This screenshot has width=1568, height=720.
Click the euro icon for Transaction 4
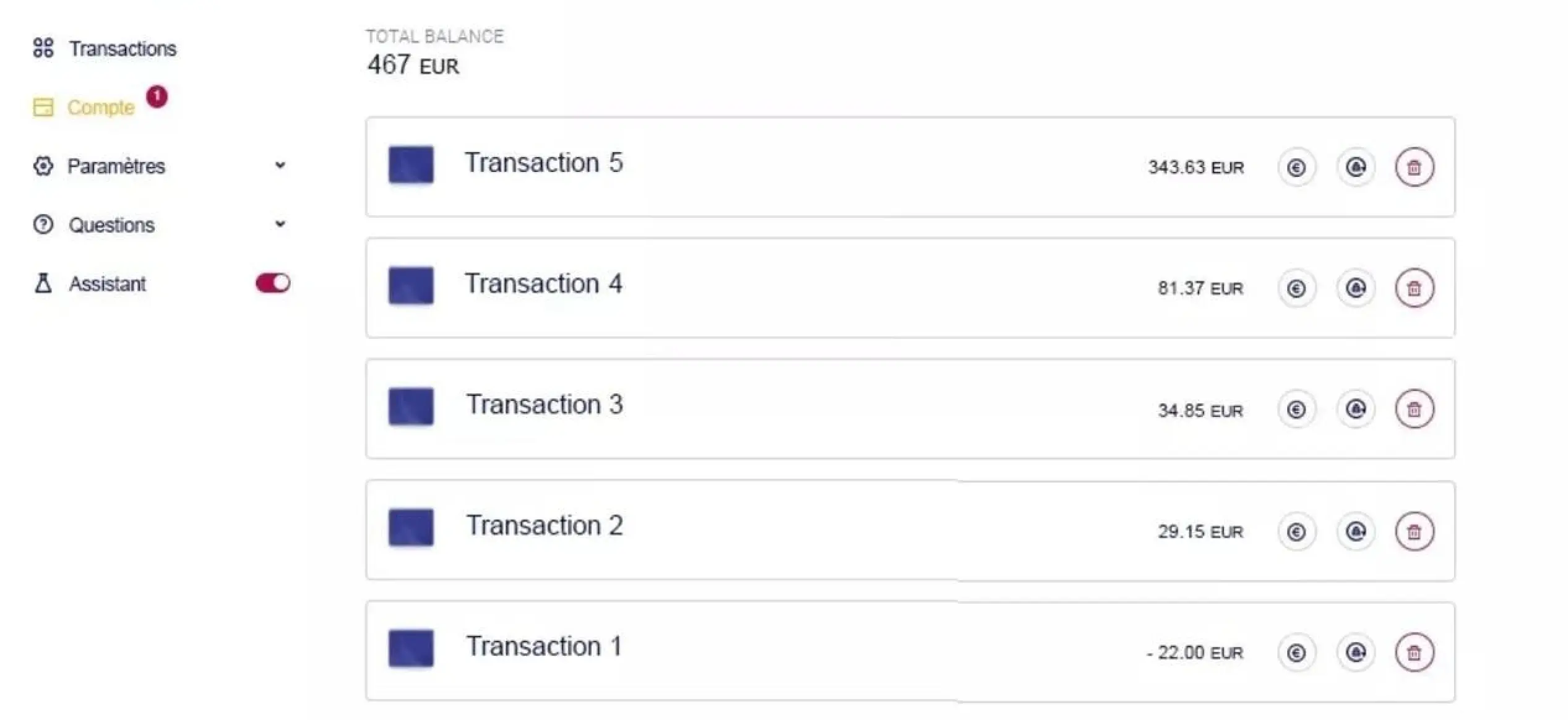[x=1296, y=288]
